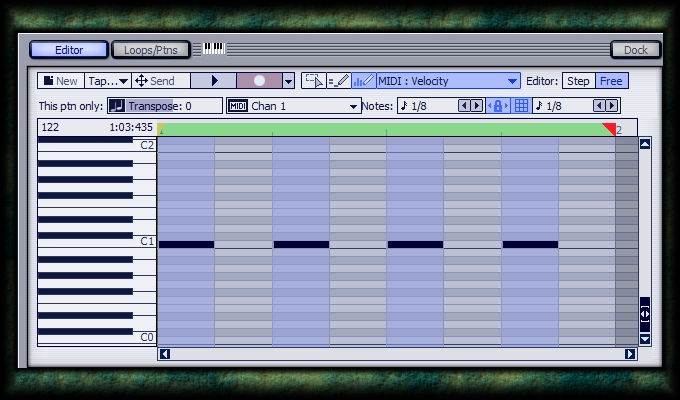This screenshot has height=400, width=680.
Task: Increase the grid resolution with the right arrow
Action: pos(611,105)
